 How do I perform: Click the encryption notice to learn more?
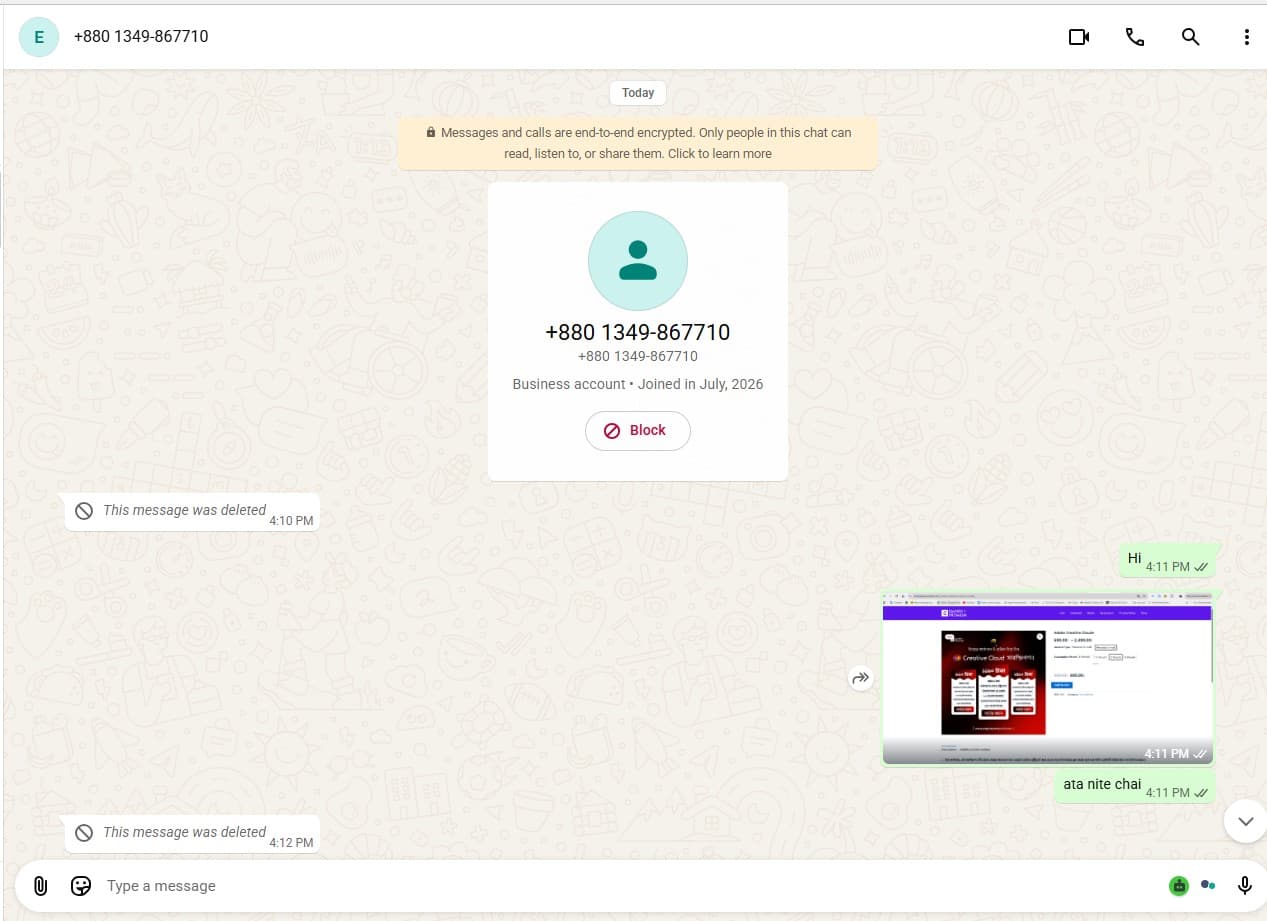pos(637,143)
